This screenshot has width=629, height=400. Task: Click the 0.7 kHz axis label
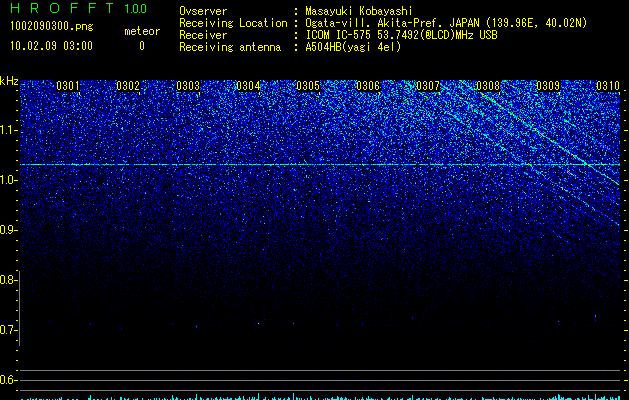(x=8, y=330)
